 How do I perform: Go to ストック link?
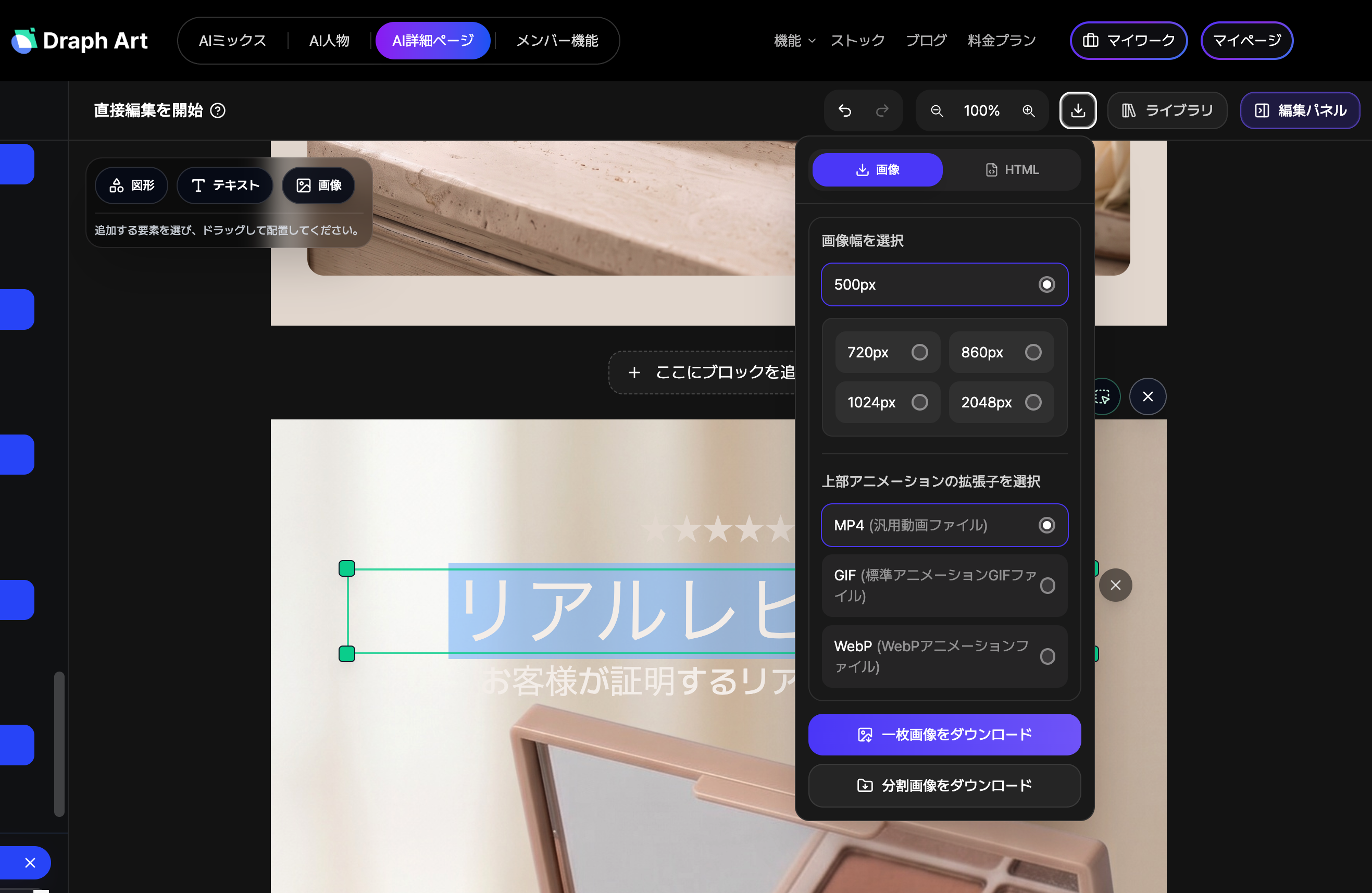pos(857,40)
